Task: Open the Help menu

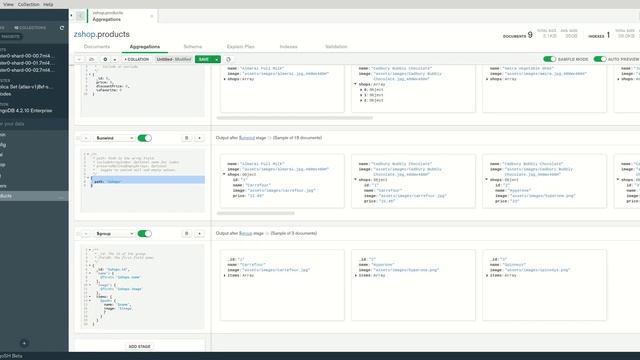Action: tap(48, 4)
